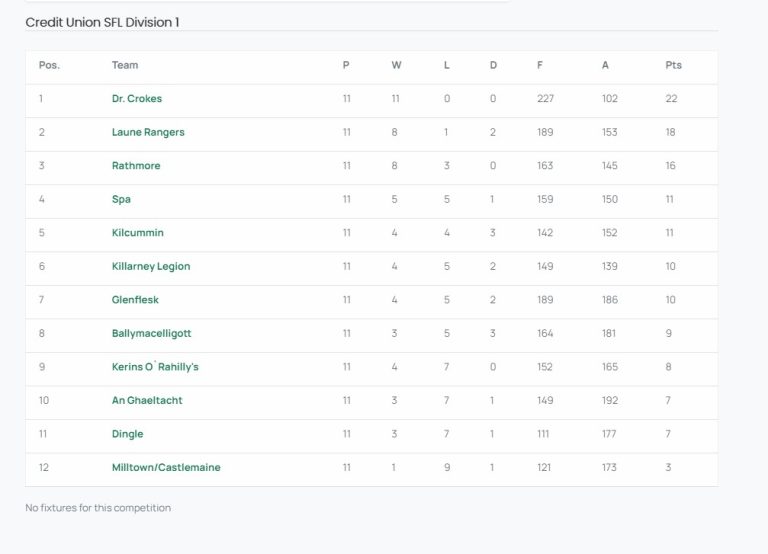The width and height of the screenshot is (768, 554).
Task: Open Kerins O'Rahilly's team page
Action: (x=155, y=367)
